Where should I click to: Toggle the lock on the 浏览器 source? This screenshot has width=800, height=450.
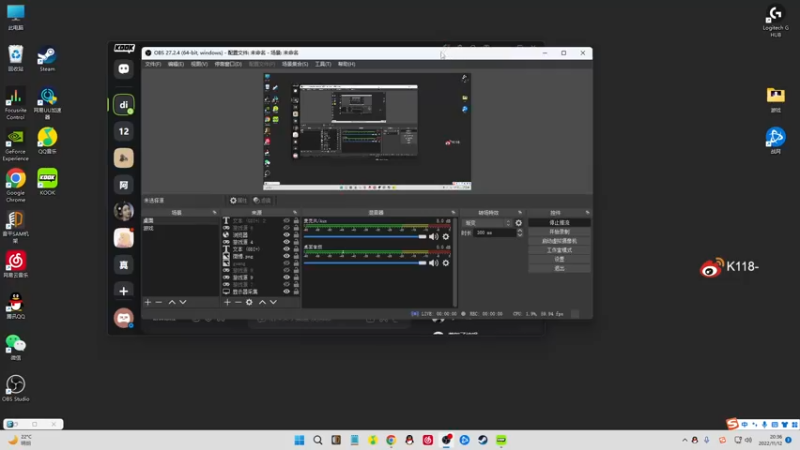pos(296,235)
